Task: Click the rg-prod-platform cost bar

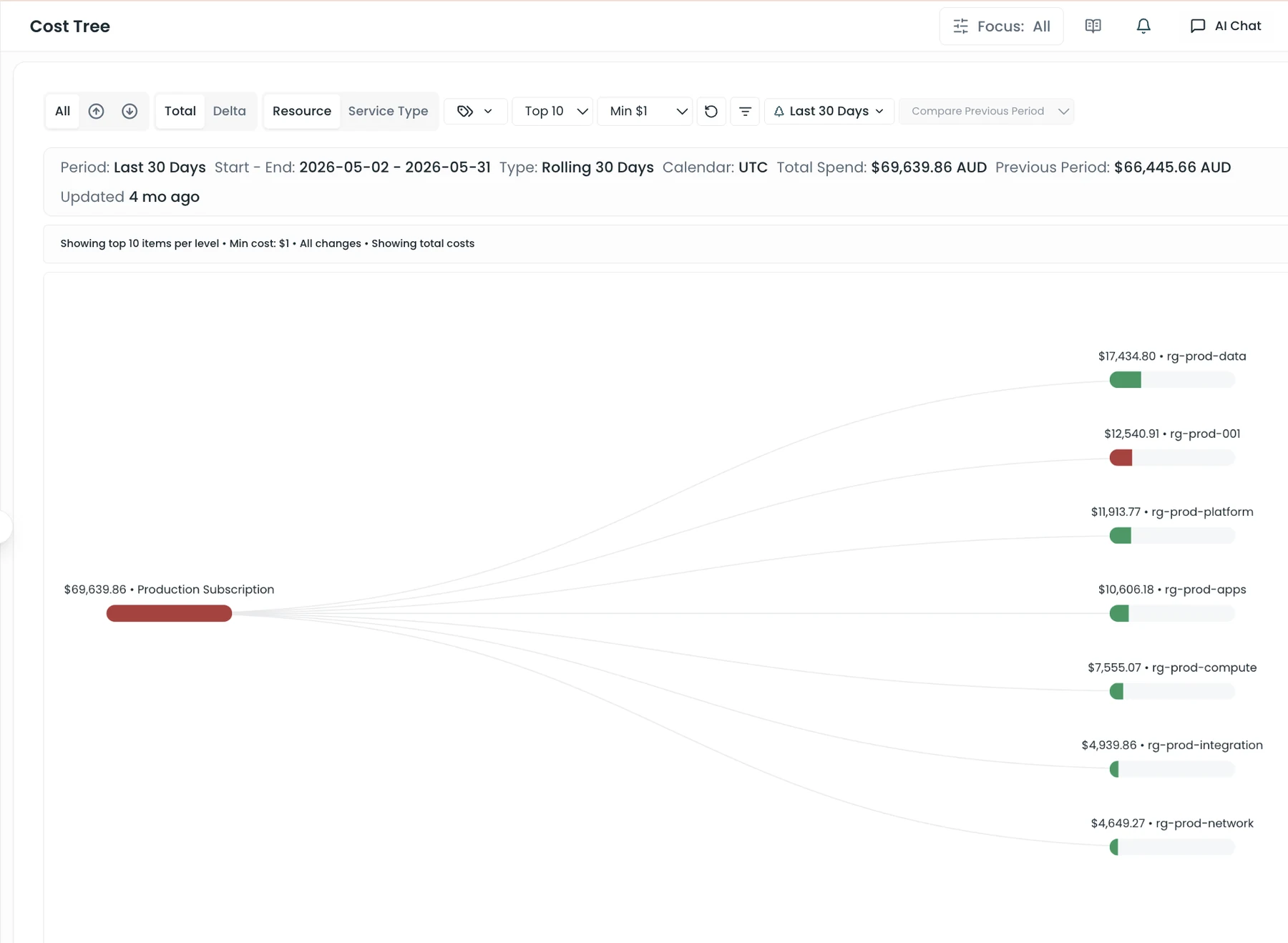Action: (1172, 535)
